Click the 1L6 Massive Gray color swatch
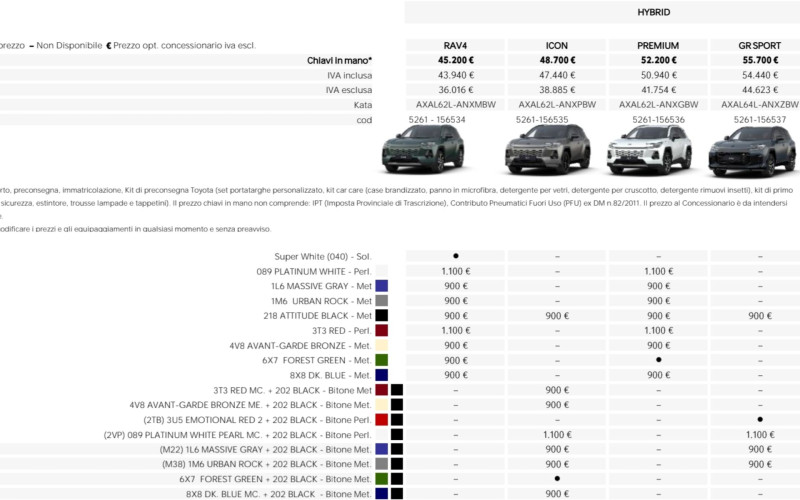 (x=382, y=286)
